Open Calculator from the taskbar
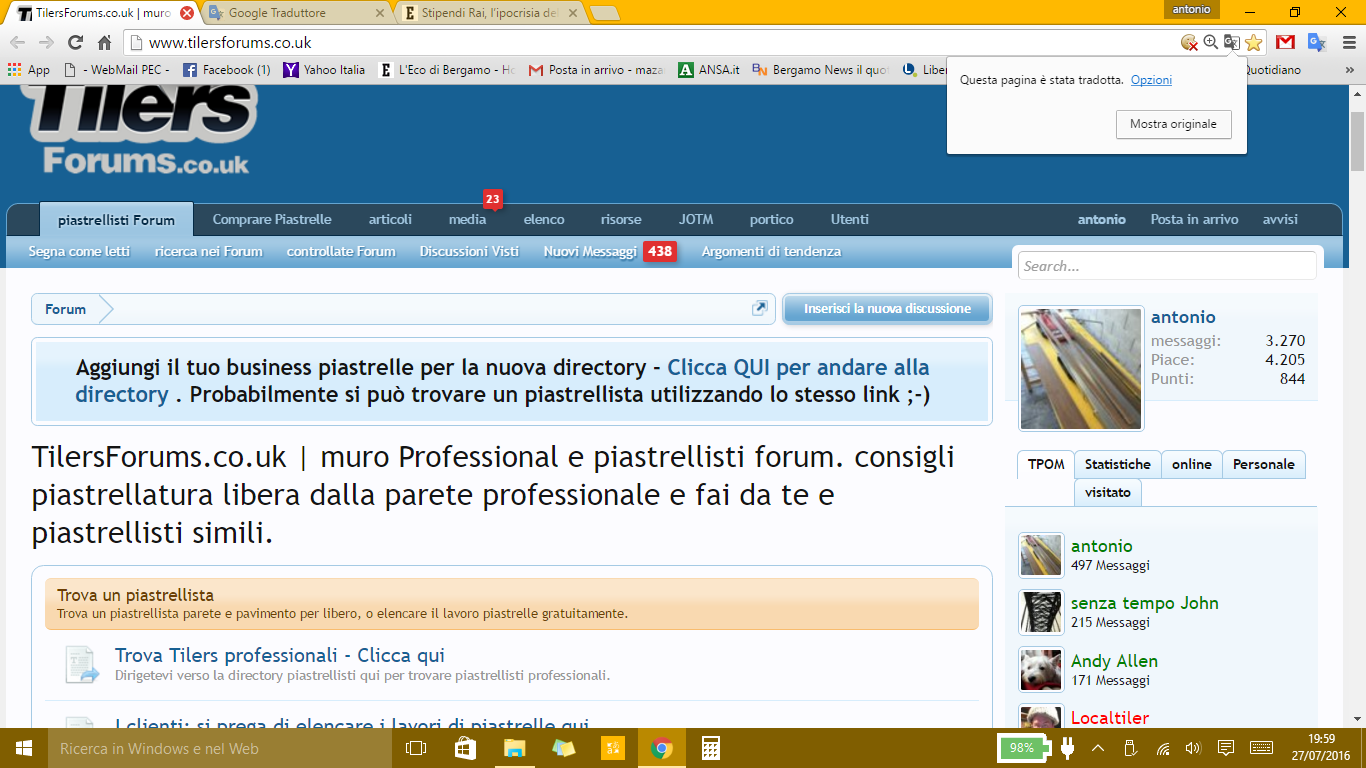This screenshot has width=1366, height=768. 711,748
